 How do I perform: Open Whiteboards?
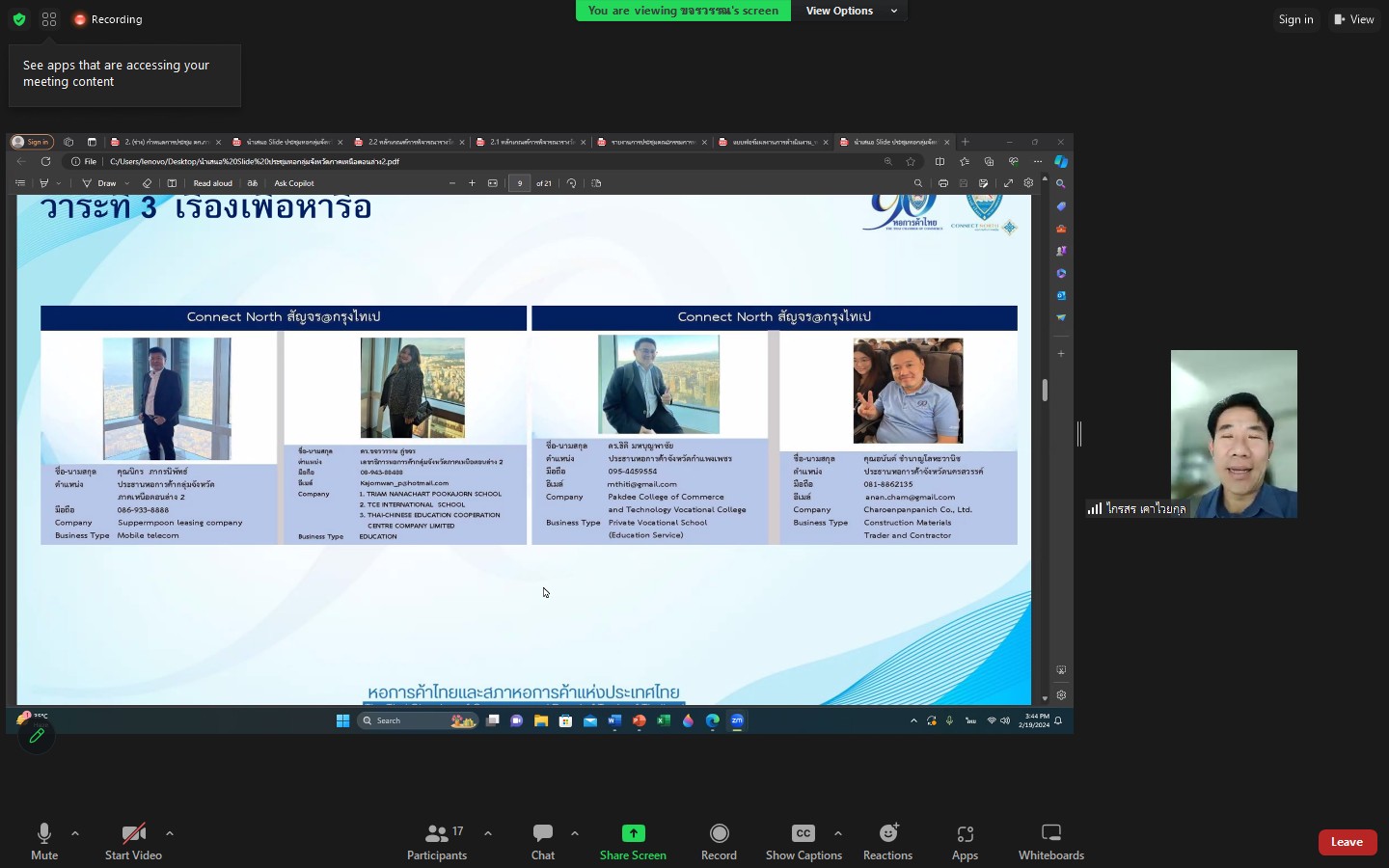1051,835
